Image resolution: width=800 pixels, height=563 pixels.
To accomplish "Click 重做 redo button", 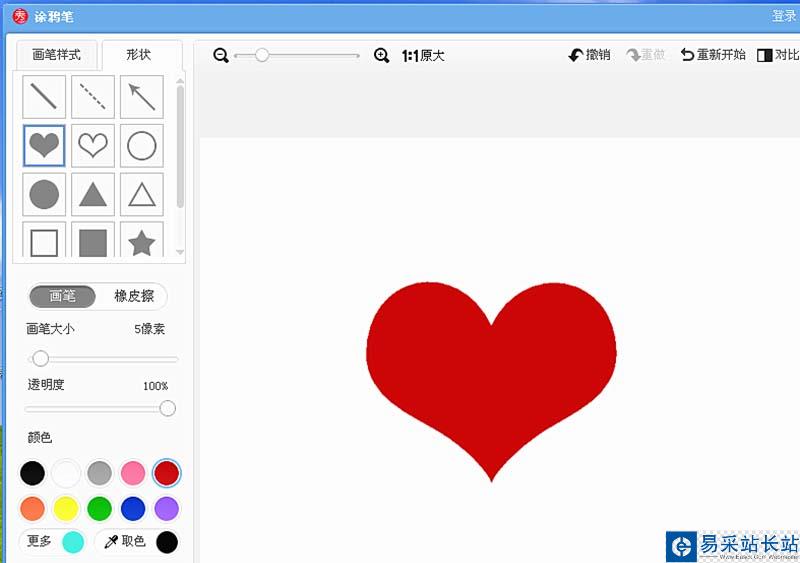I will click(x=646, y=55).
